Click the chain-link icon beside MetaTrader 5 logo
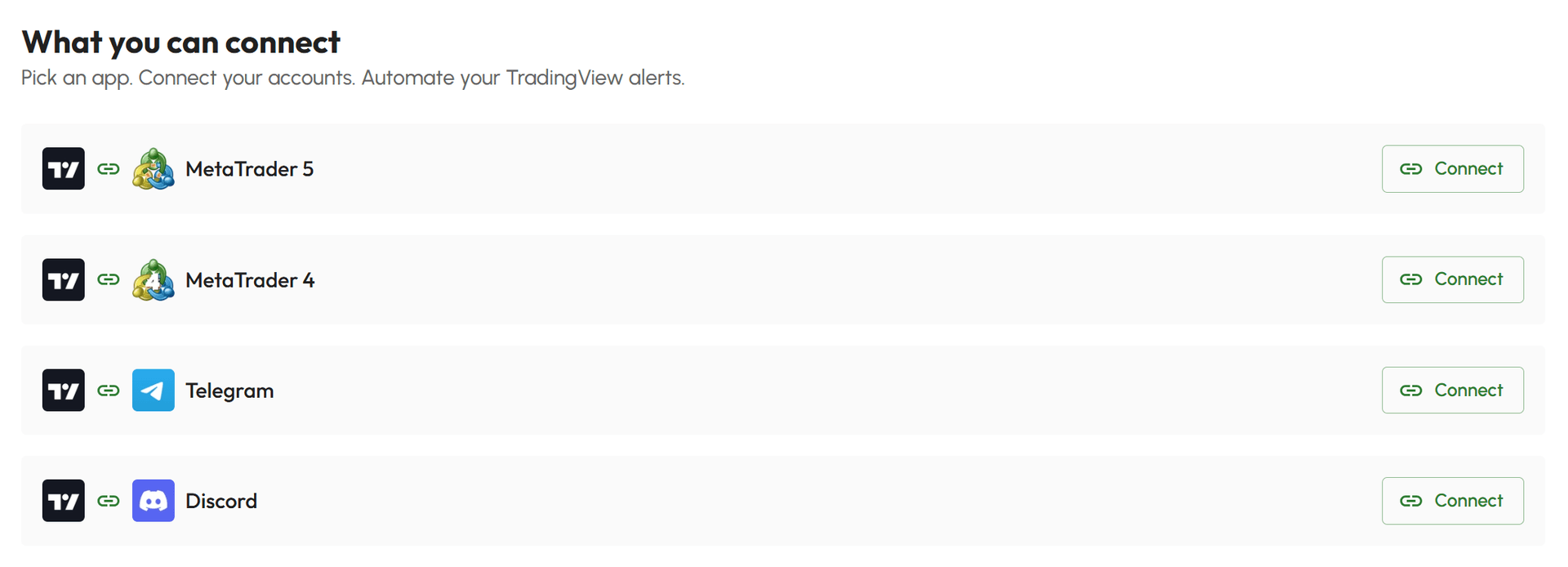Viewport: 1568px width, 567px height. click(109, 169)
